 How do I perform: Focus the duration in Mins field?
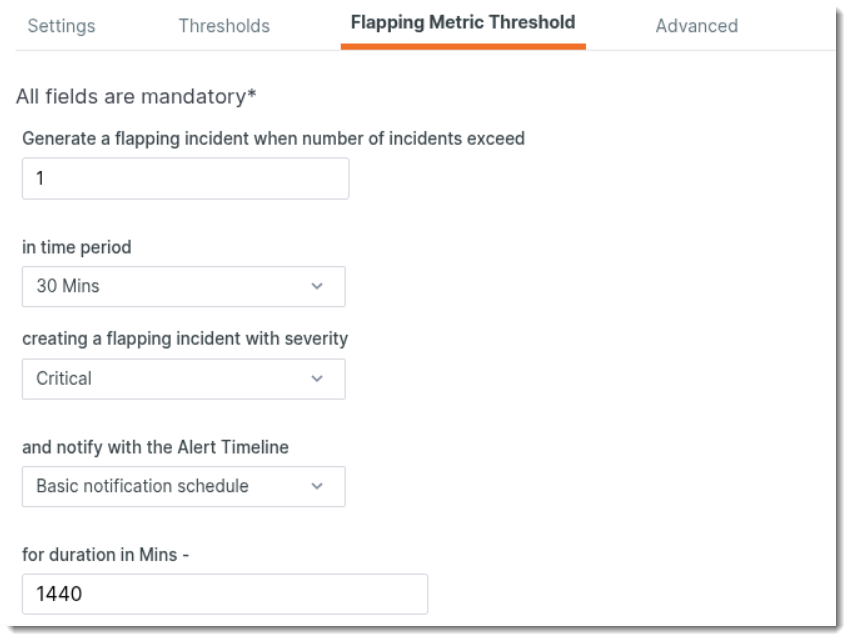[x=225, y=594]
